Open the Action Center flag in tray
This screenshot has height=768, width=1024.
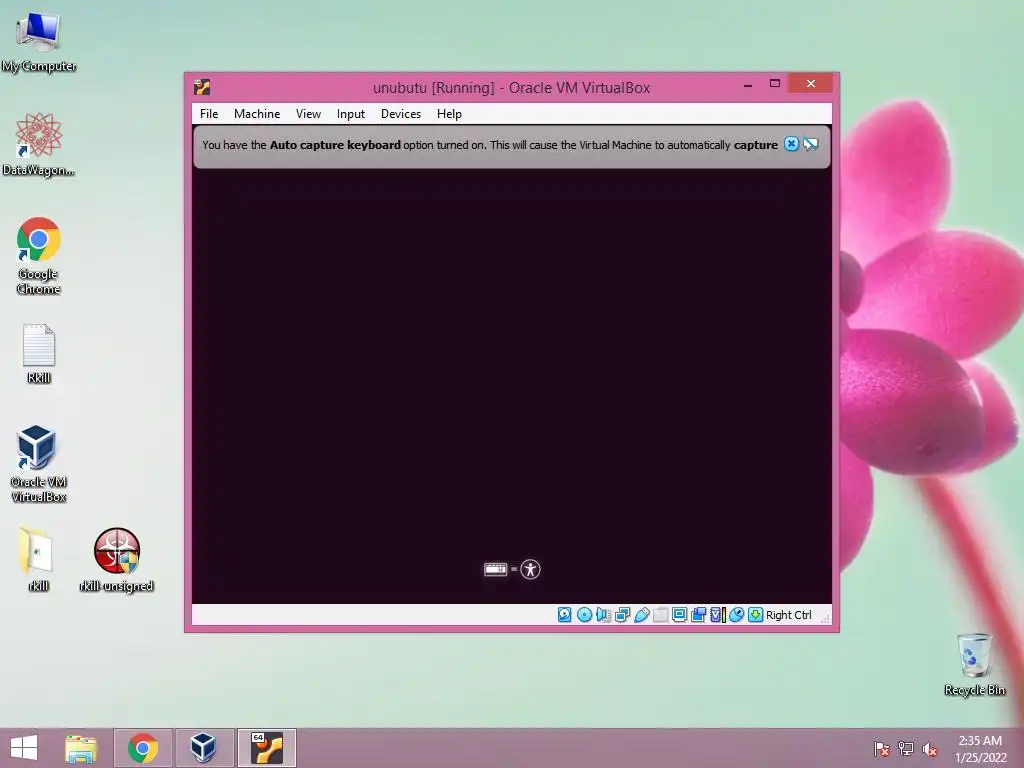coord(882,749)
